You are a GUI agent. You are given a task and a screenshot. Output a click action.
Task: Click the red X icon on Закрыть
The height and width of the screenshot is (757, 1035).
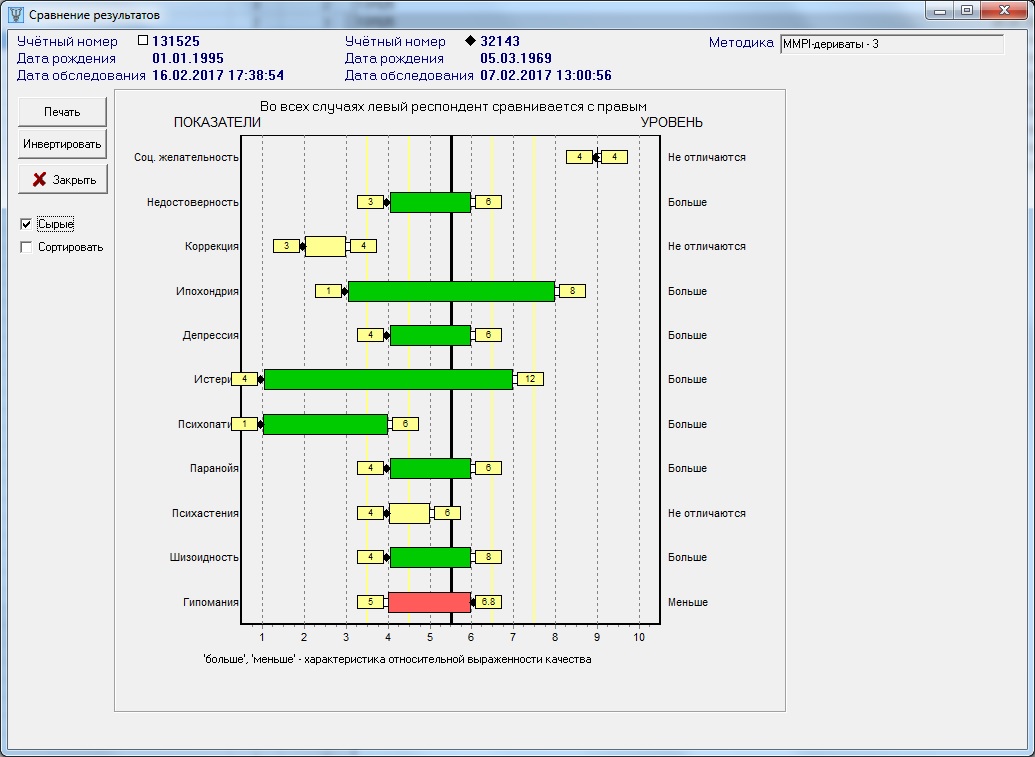pos(40,180)
